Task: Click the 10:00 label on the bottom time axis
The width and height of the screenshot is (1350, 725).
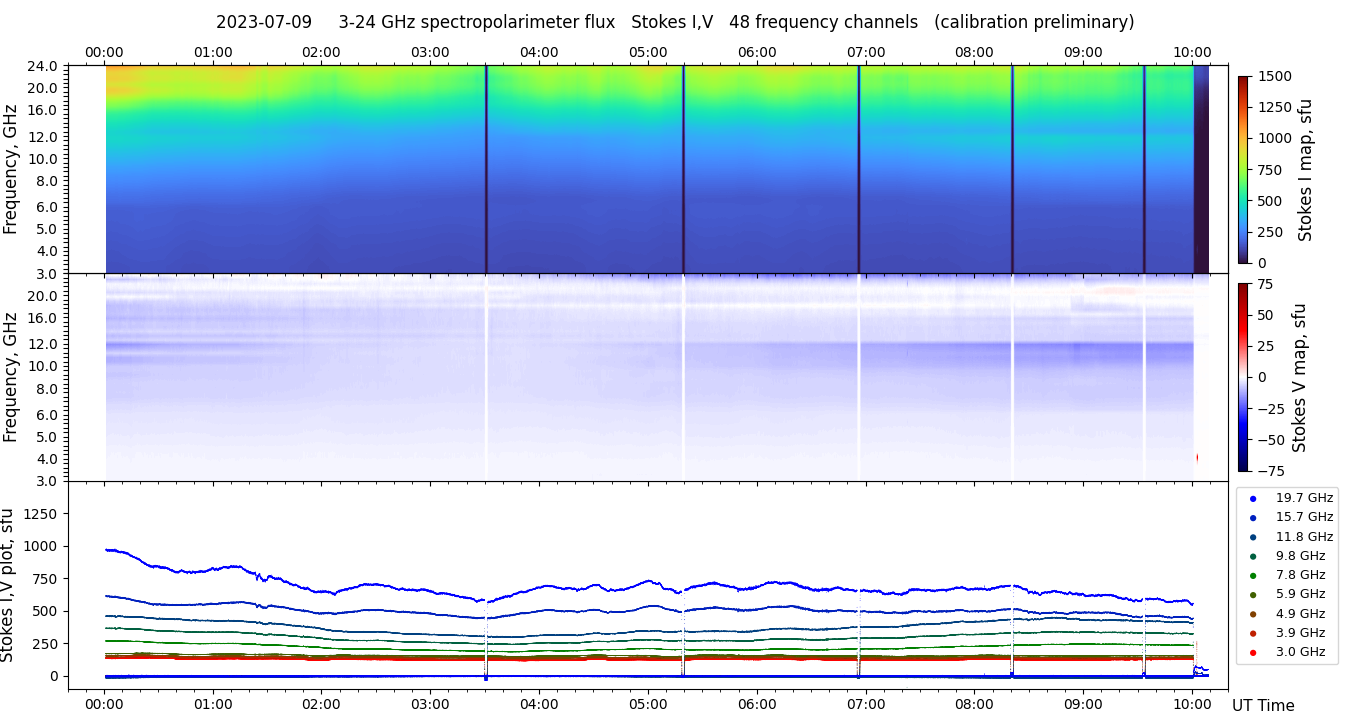Action: pyautogui.click(x=1191, y=703)
